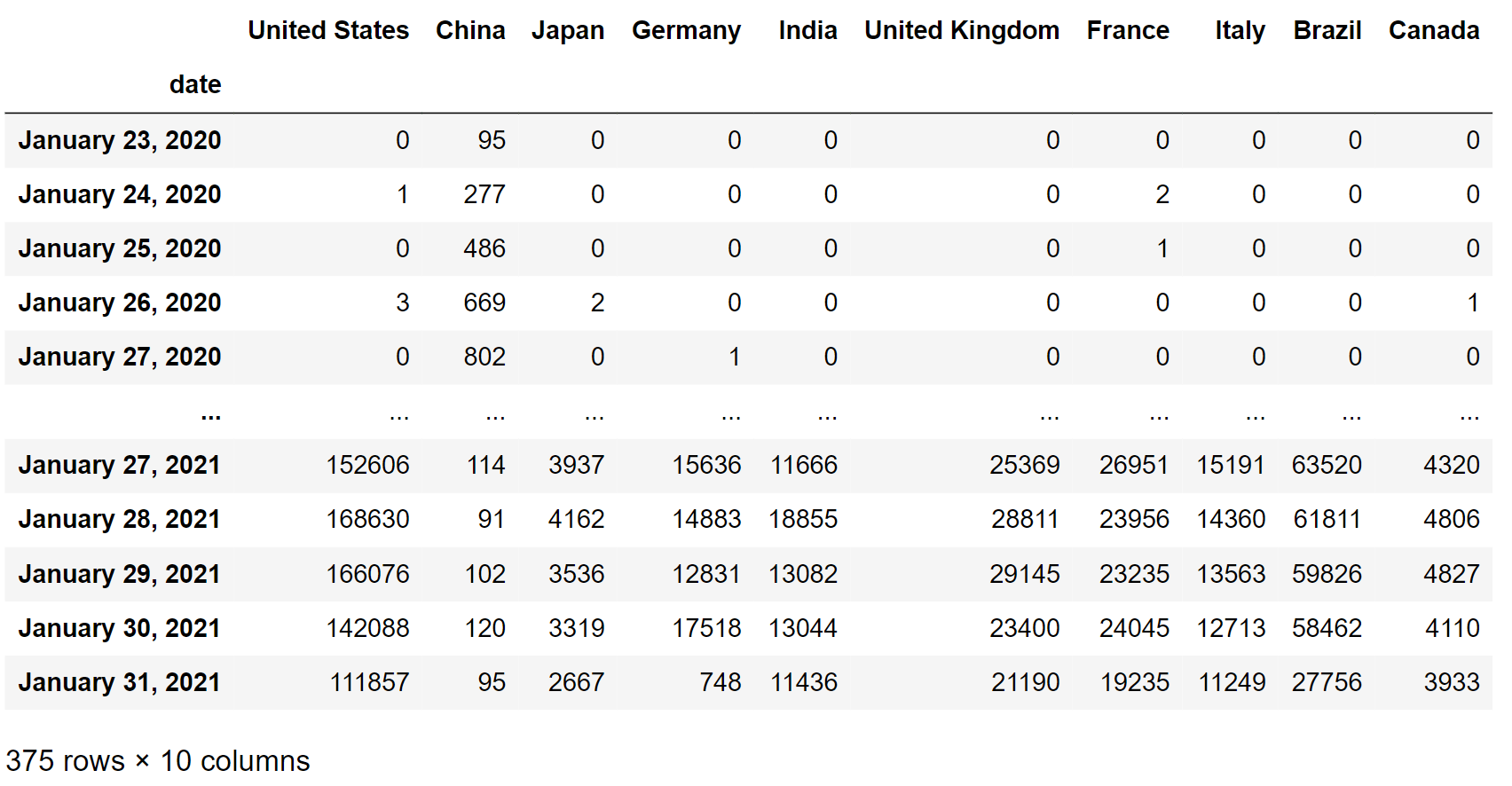
Task: Click United States value 168630
Action: tap(367, 519)
